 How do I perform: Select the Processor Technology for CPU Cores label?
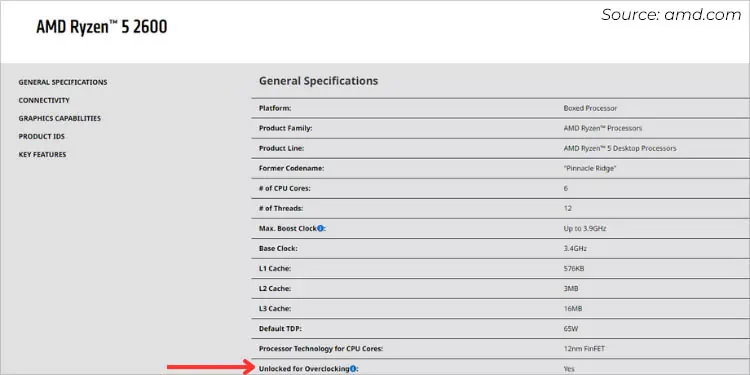coord(321,349)
